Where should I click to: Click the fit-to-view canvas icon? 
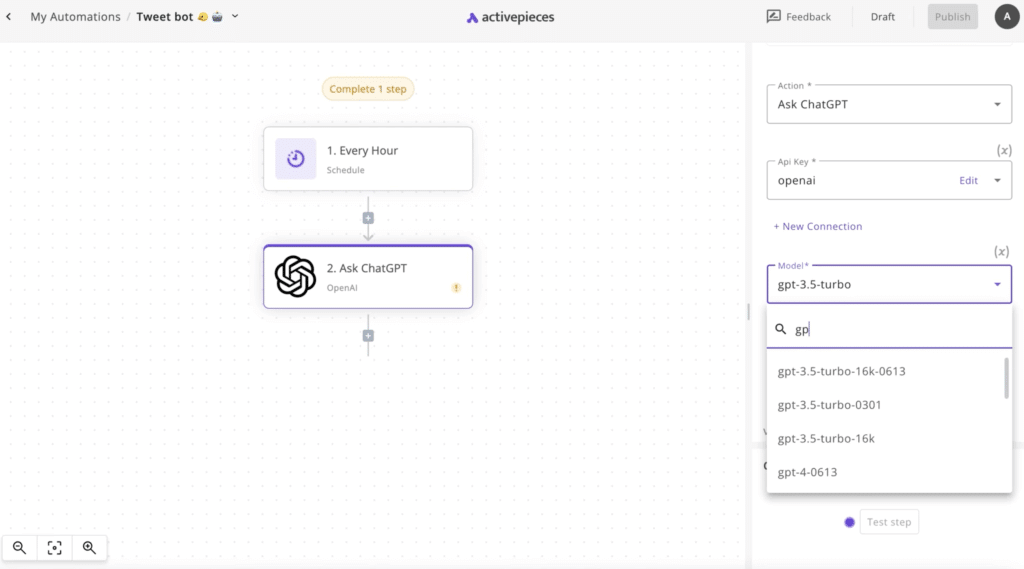[54, 547]
